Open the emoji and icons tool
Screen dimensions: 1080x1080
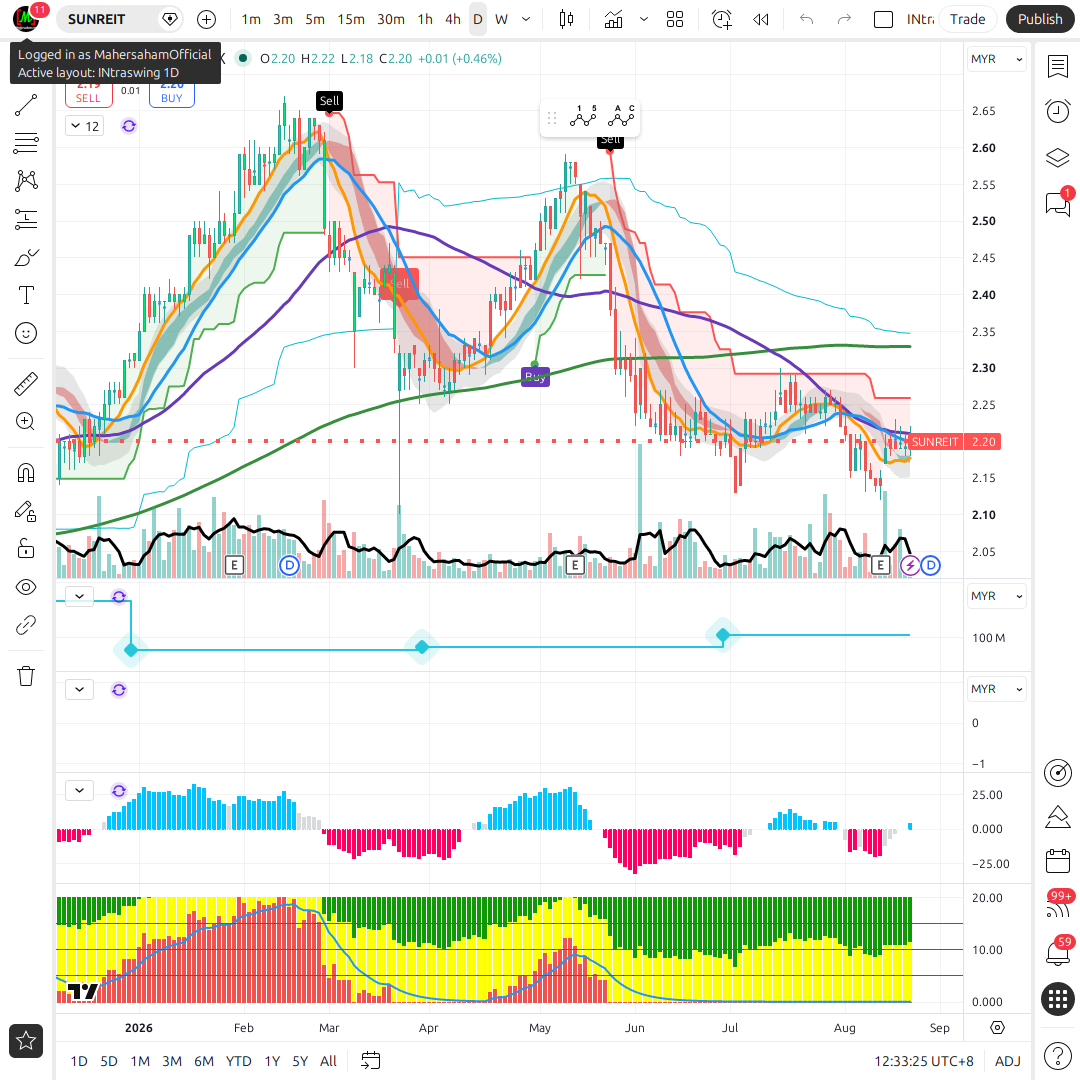click(25, 333)
